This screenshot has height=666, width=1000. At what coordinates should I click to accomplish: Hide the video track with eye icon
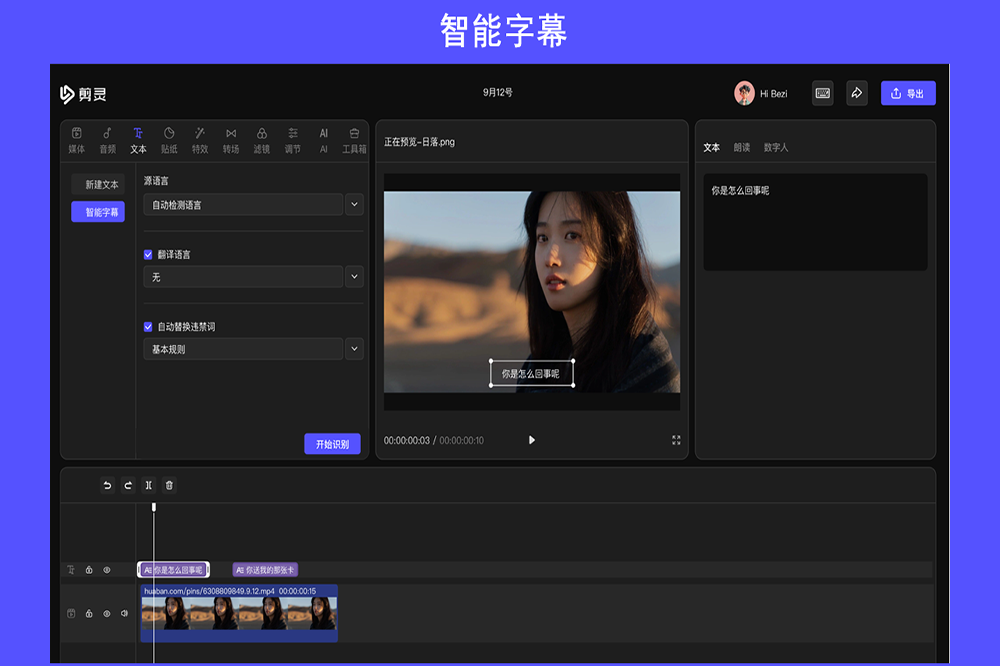(x=106, y=613)
